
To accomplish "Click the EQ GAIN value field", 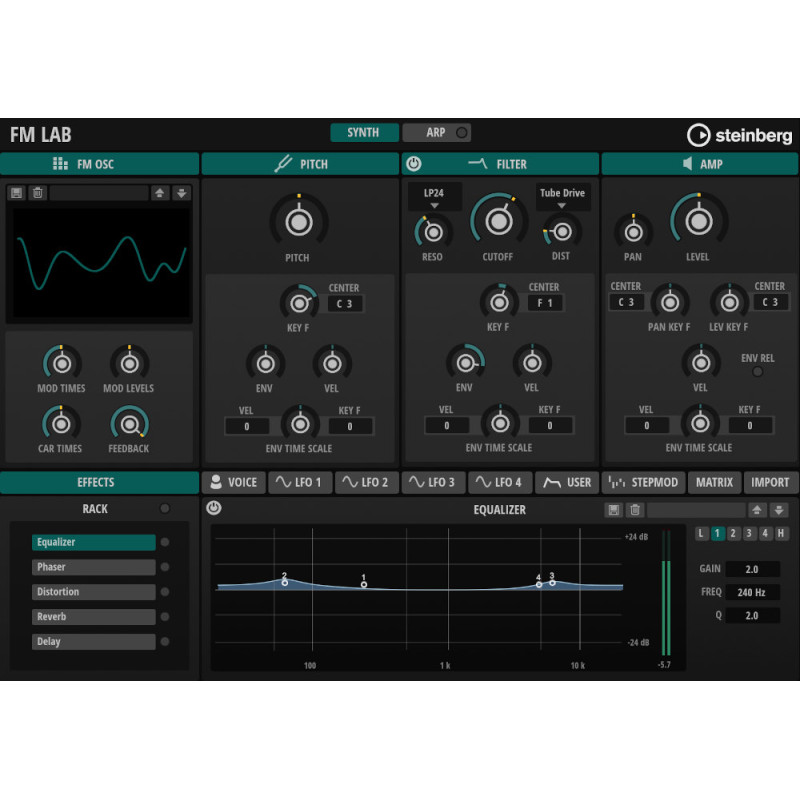I will click(752, 569).
